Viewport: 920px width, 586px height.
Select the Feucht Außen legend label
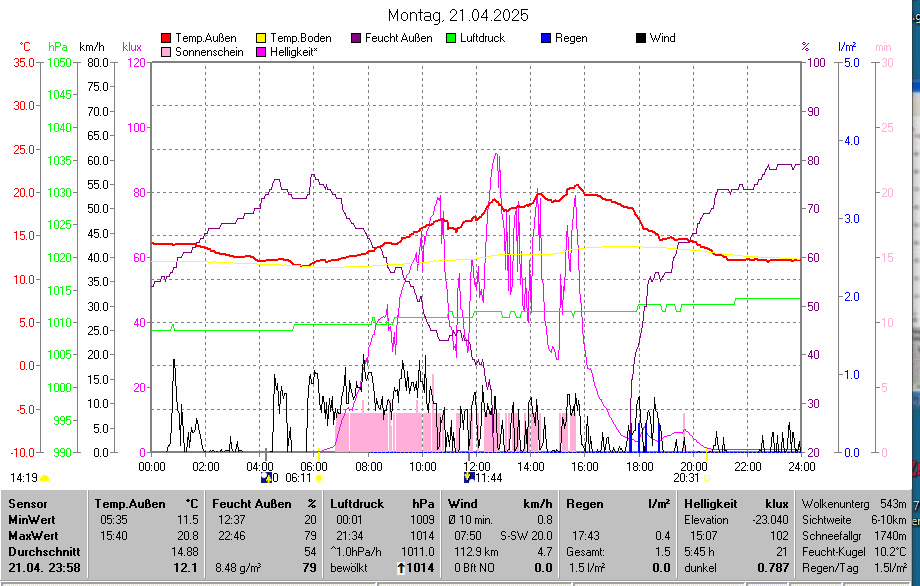[398, 38]
